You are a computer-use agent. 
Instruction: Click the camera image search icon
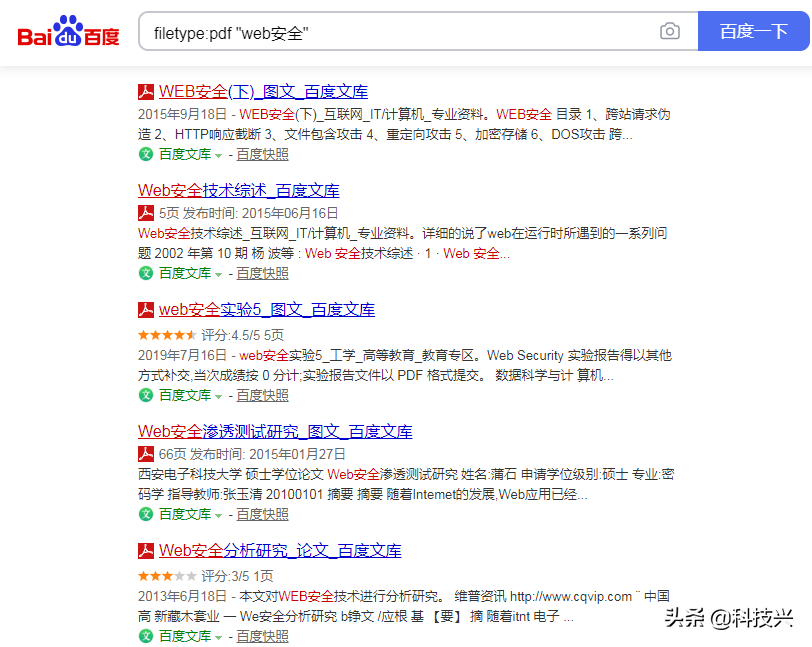(x=669, y=32)
